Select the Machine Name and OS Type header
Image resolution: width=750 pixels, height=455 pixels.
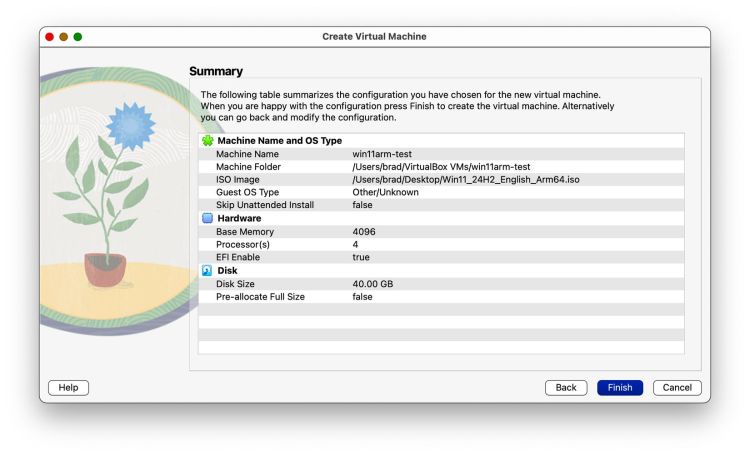point(280,141)
